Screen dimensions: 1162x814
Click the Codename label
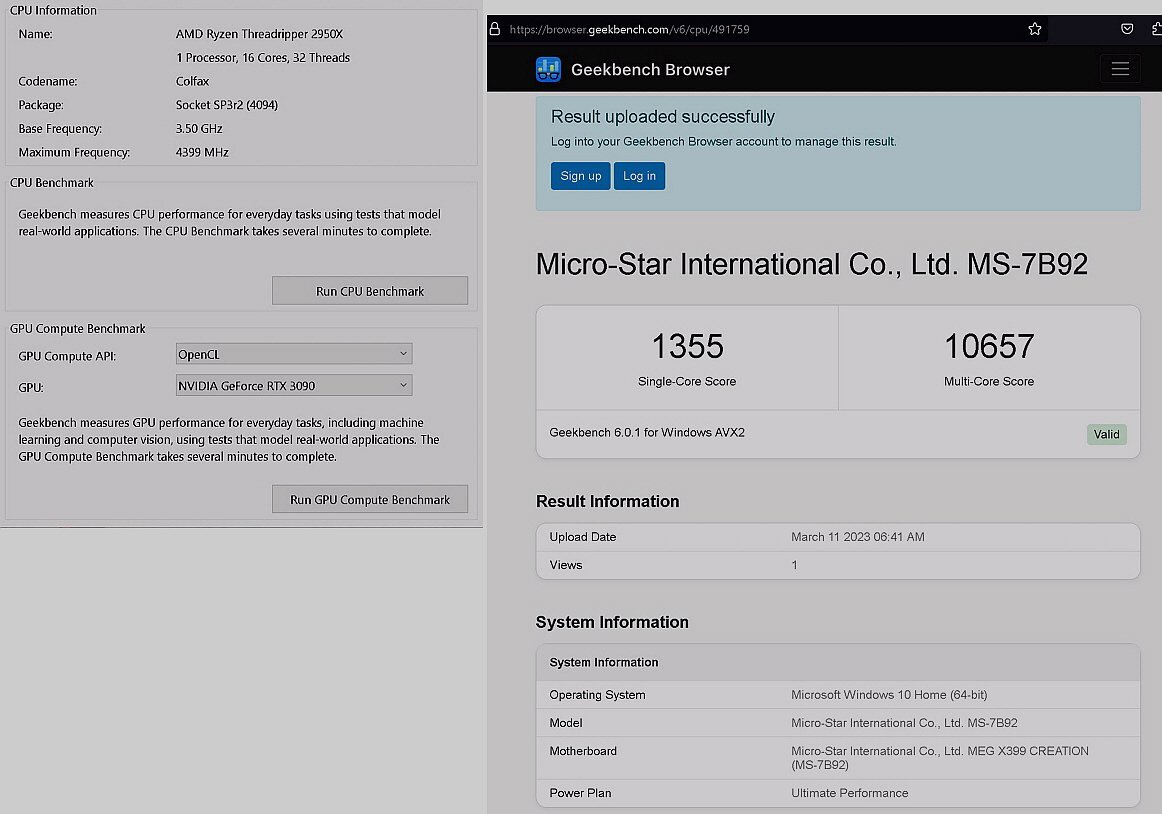pos(48,82)
